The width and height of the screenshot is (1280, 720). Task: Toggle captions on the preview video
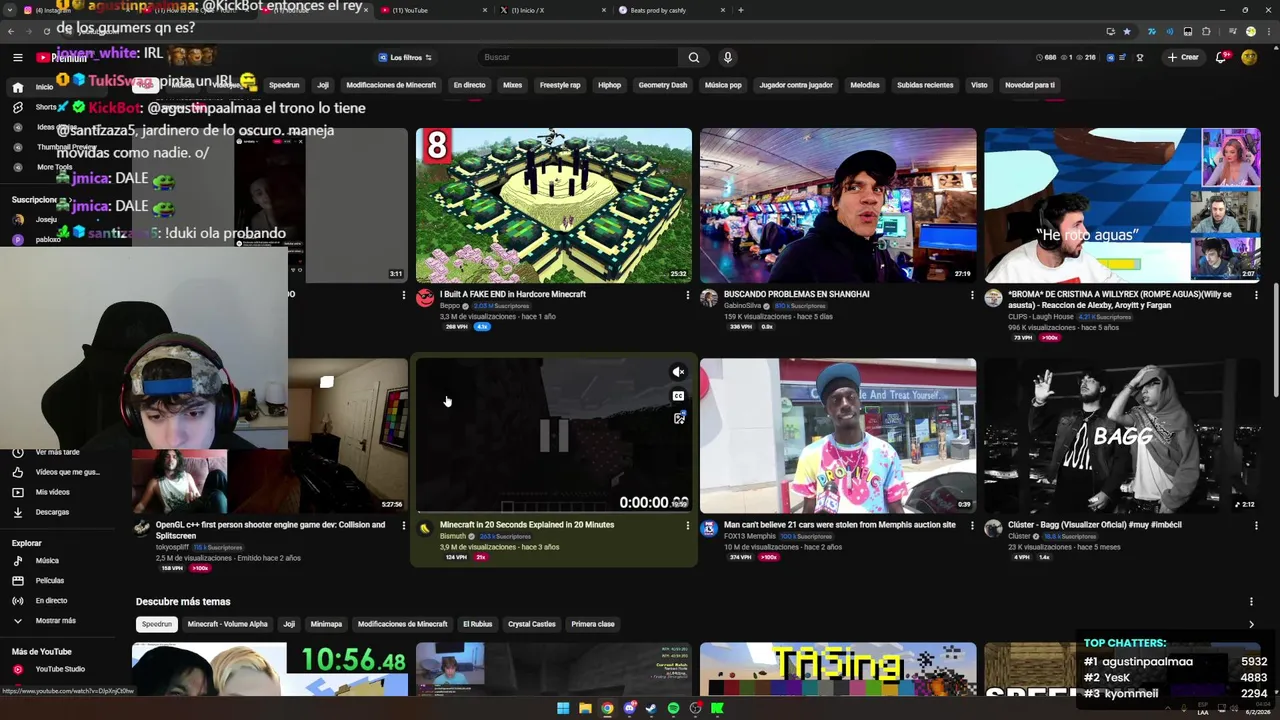(x=678, y=395)
